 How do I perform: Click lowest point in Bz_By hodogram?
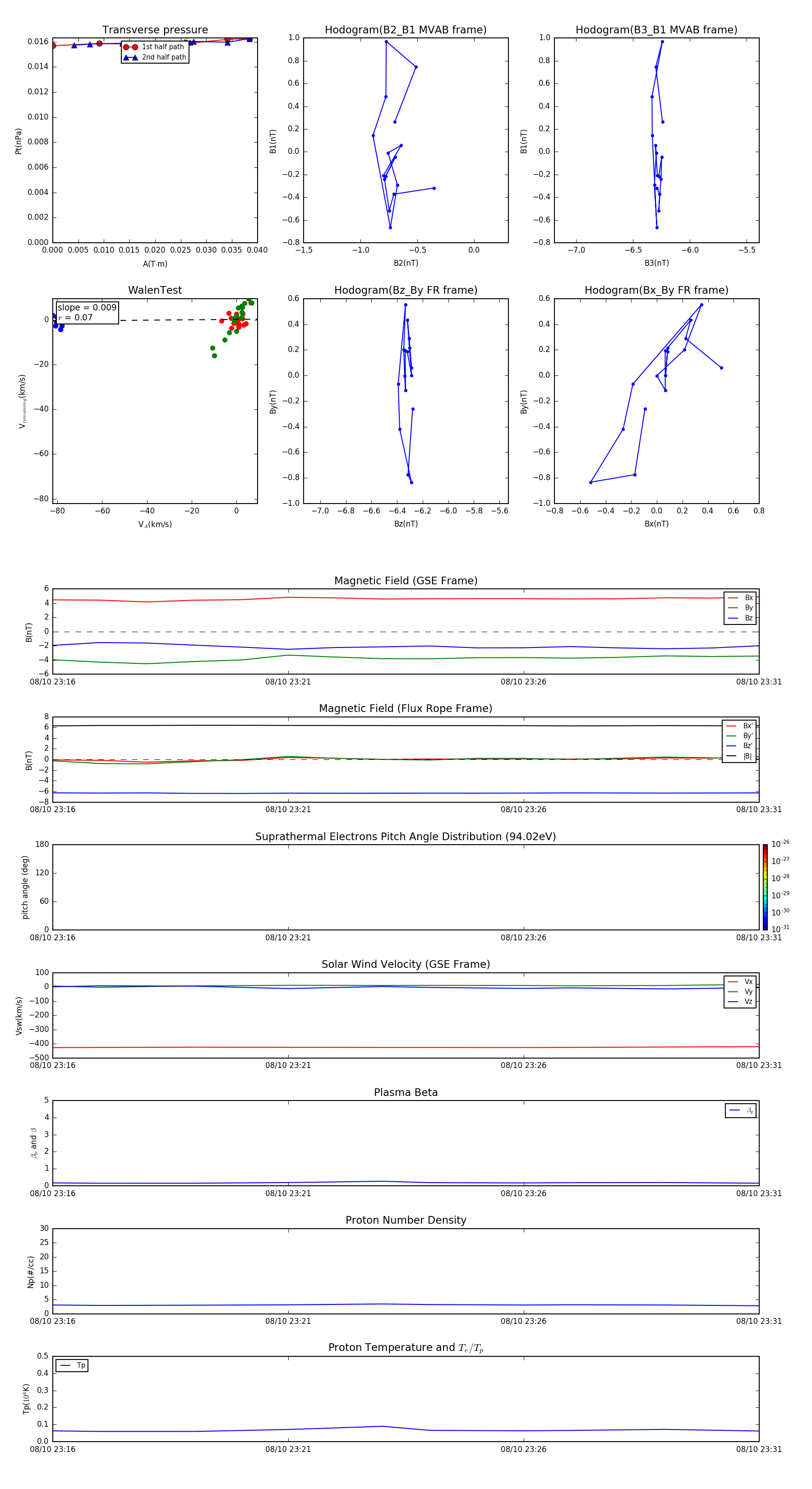click(x=411, y=483)
